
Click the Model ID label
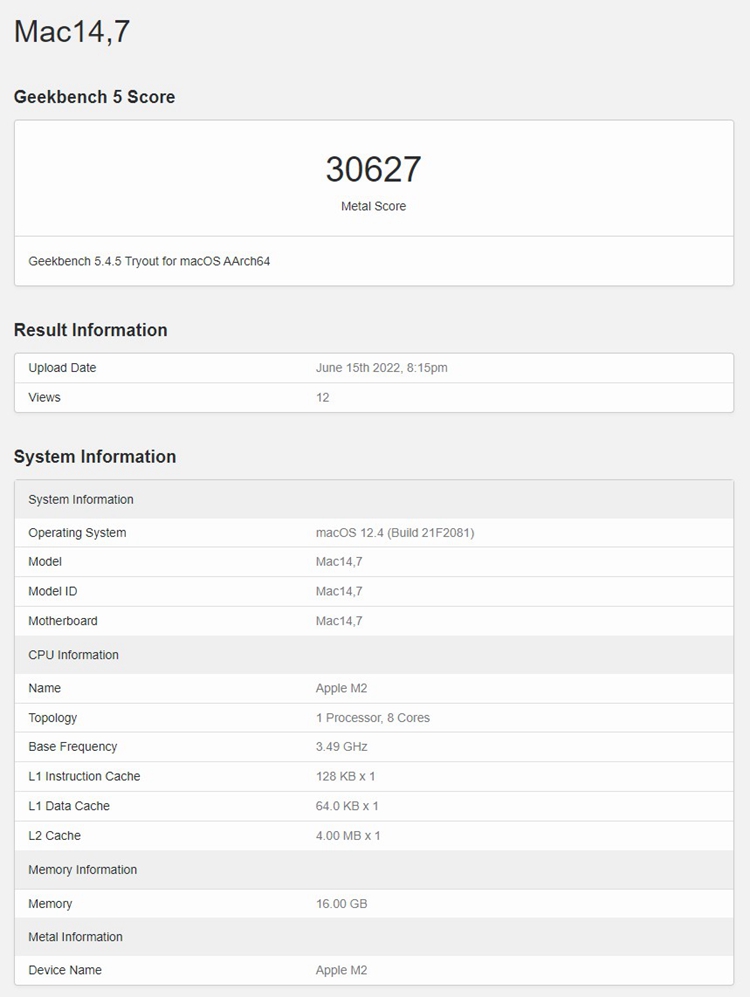tap(53, 591)
